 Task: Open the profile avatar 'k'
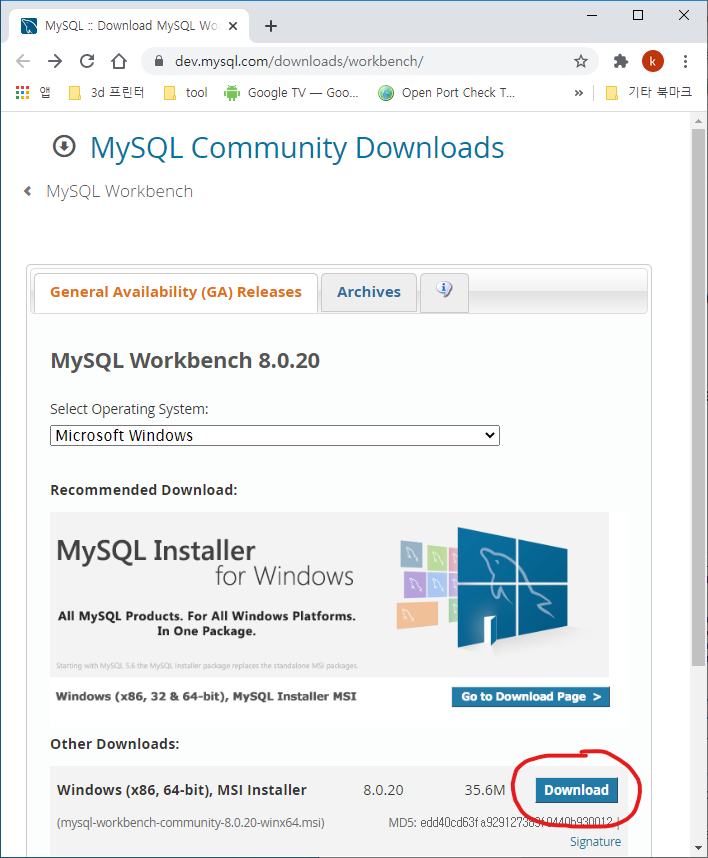point(653,61)
